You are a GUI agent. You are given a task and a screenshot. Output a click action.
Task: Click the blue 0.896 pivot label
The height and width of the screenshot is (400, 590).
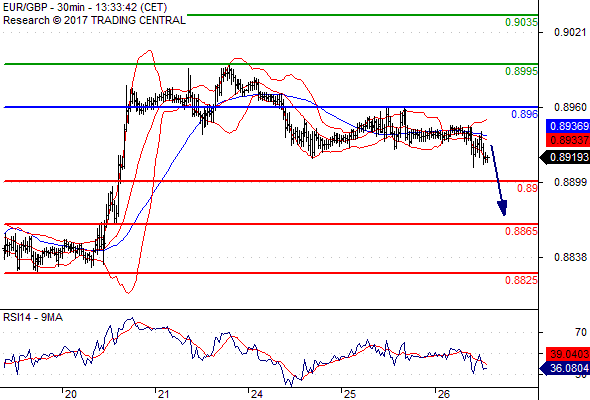coord(524,114)
